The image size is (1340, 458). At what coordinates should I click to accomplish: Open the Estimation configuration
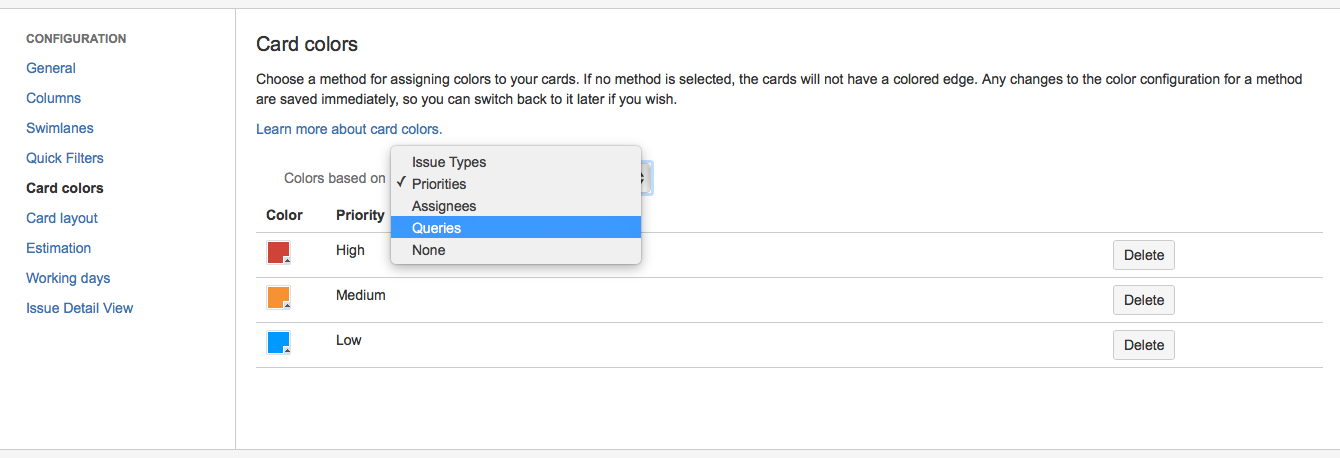58,248
